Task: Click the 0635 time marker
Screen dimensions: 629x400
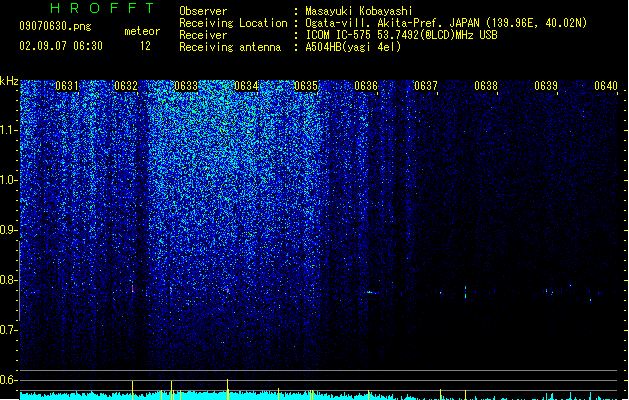Action: [306, 86]
